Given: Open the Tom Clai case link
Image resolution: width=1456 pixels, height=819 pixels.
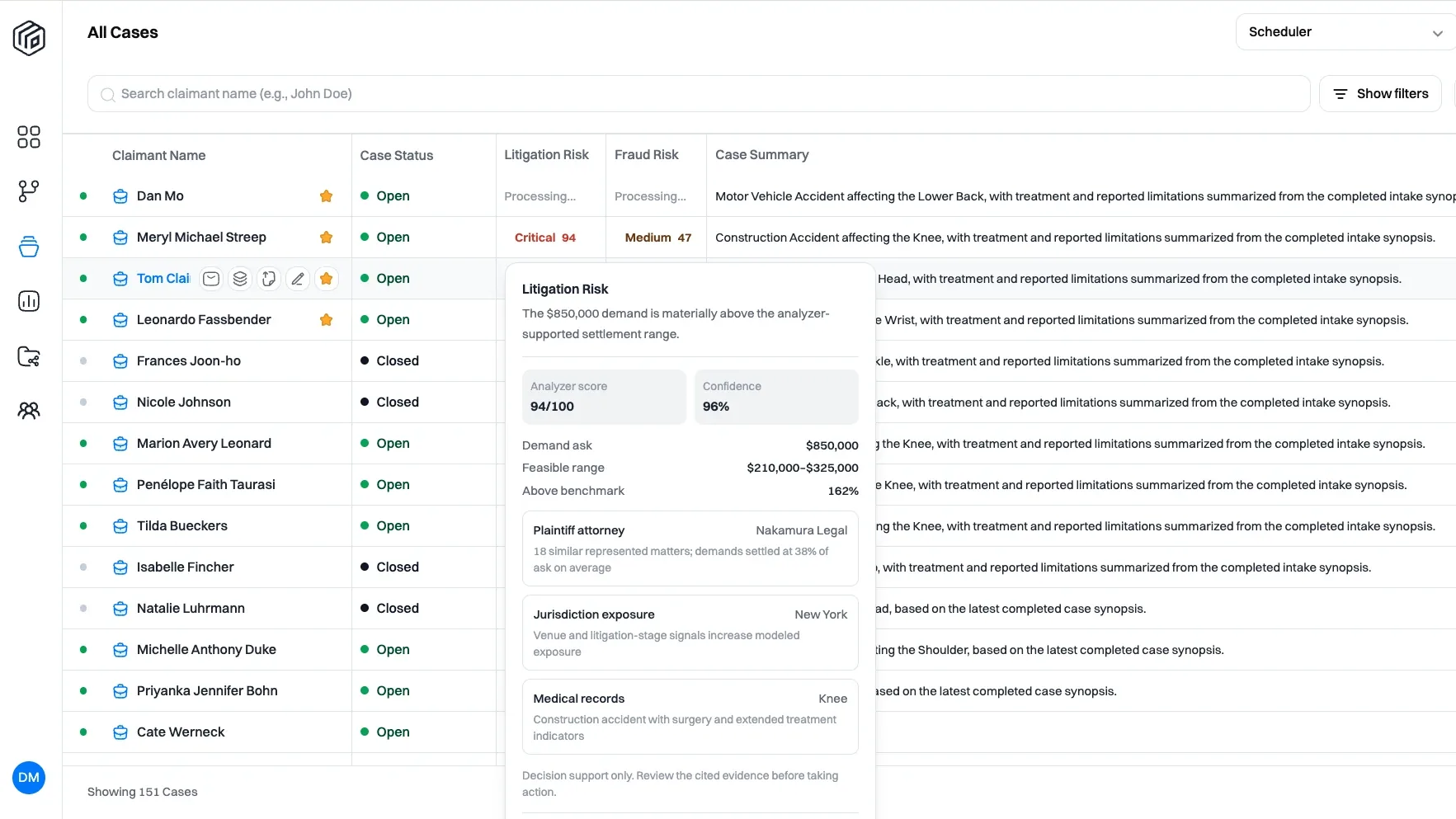Looking at the screenshot, I should point(163,279).
